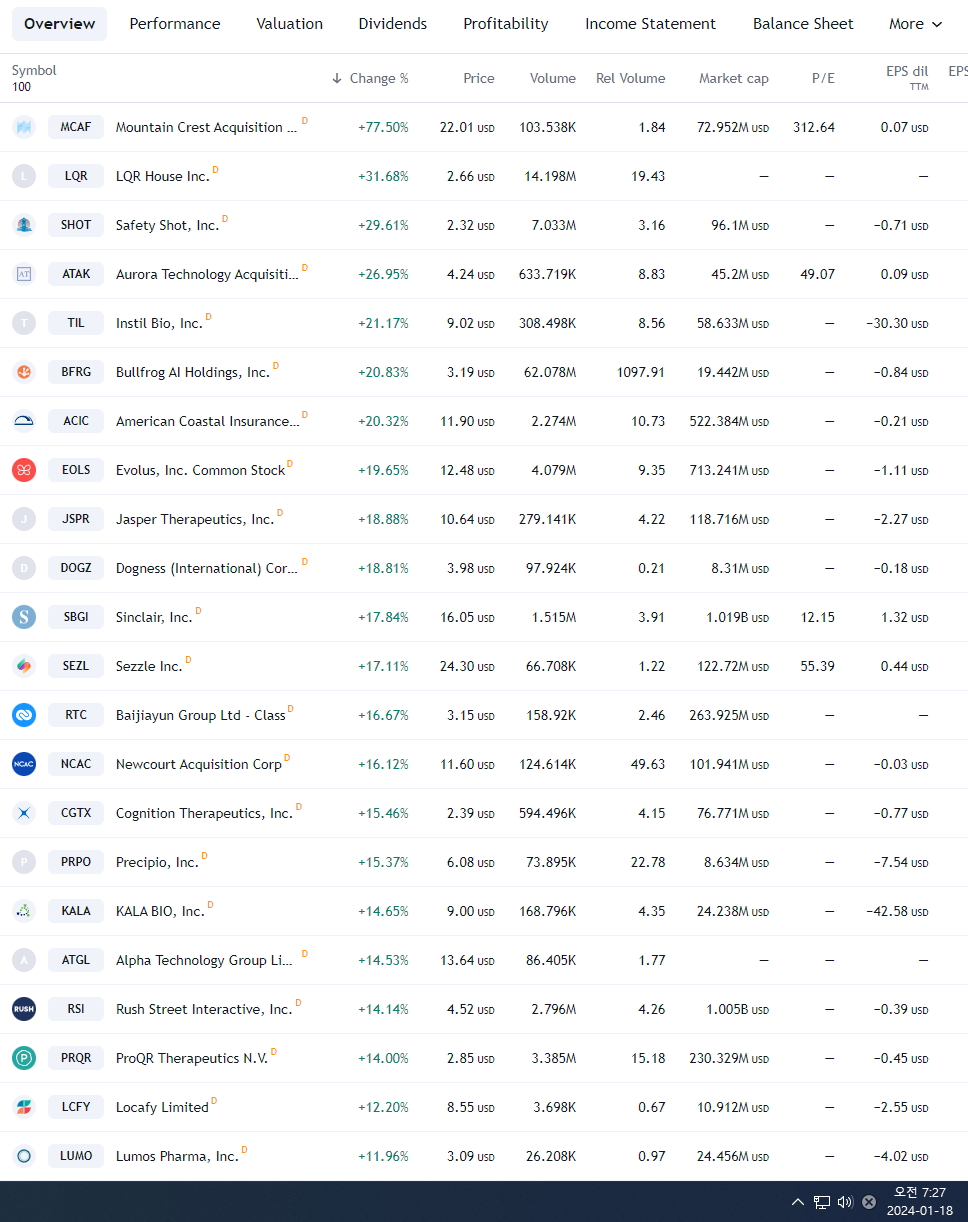Open the Jasper Therapeutics, Inc. name link
Viewport: 968px width, 1222px height.
coord(195,519)
